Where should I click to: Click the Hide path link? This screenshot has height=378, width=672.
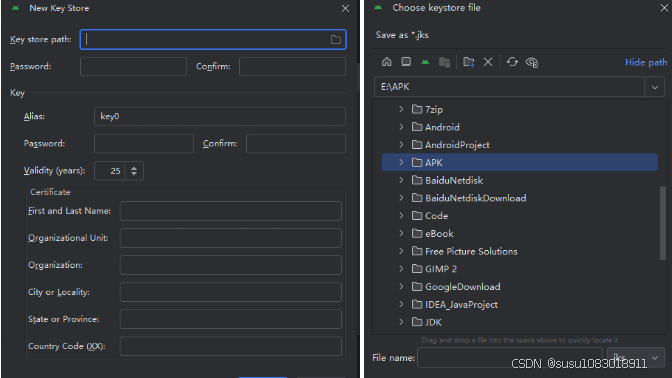point(646,63)
